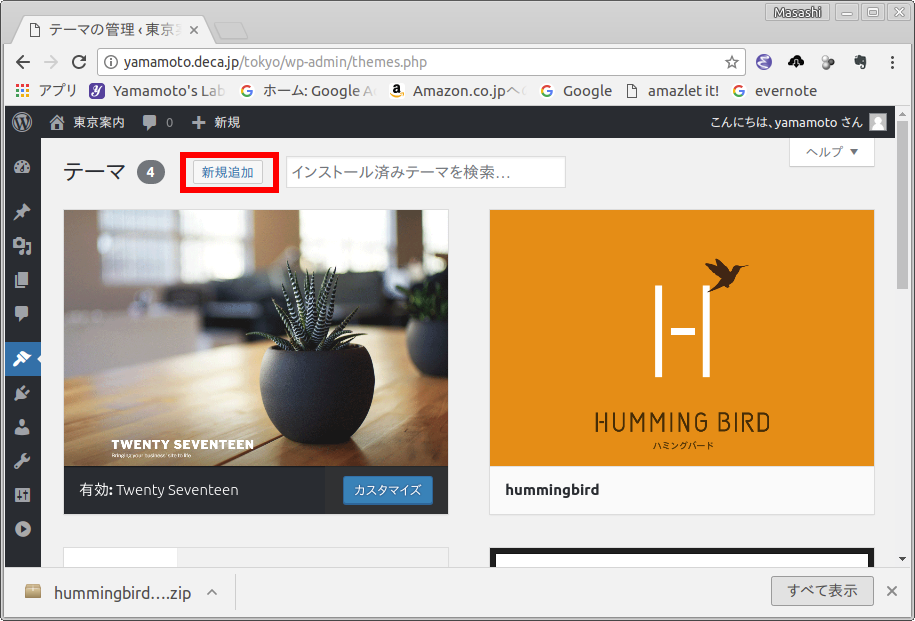The image size is (915, 621).
Task: Bookmark this page with the star icon
Action: click(x=732, y=62)
